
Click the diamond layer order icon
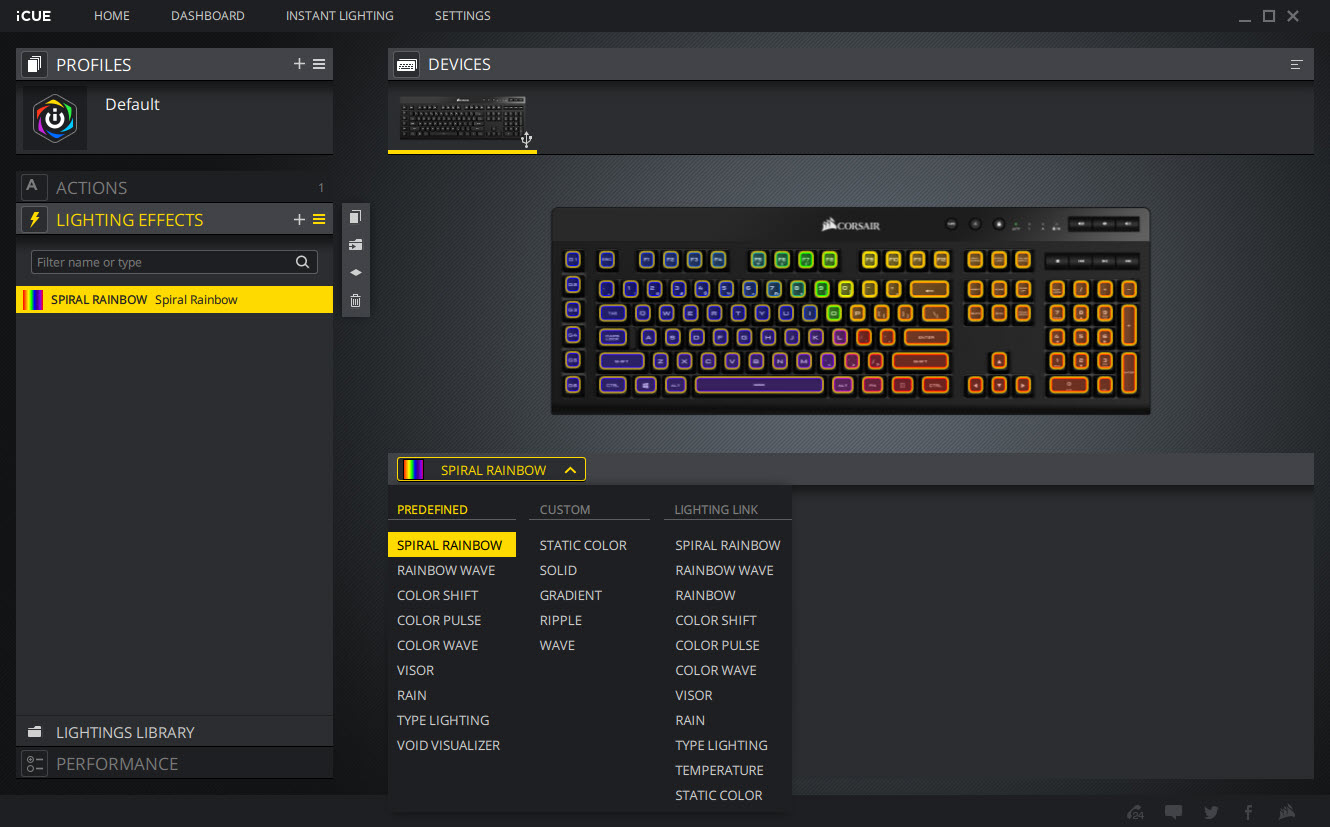pos(355,272)
